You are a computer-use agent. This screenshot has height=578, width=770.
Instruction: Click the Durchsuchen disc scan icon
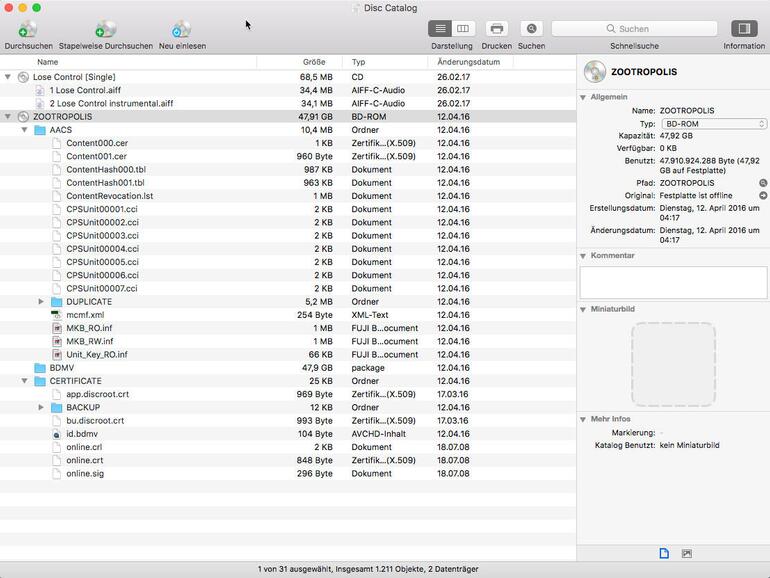click(28, 30)
